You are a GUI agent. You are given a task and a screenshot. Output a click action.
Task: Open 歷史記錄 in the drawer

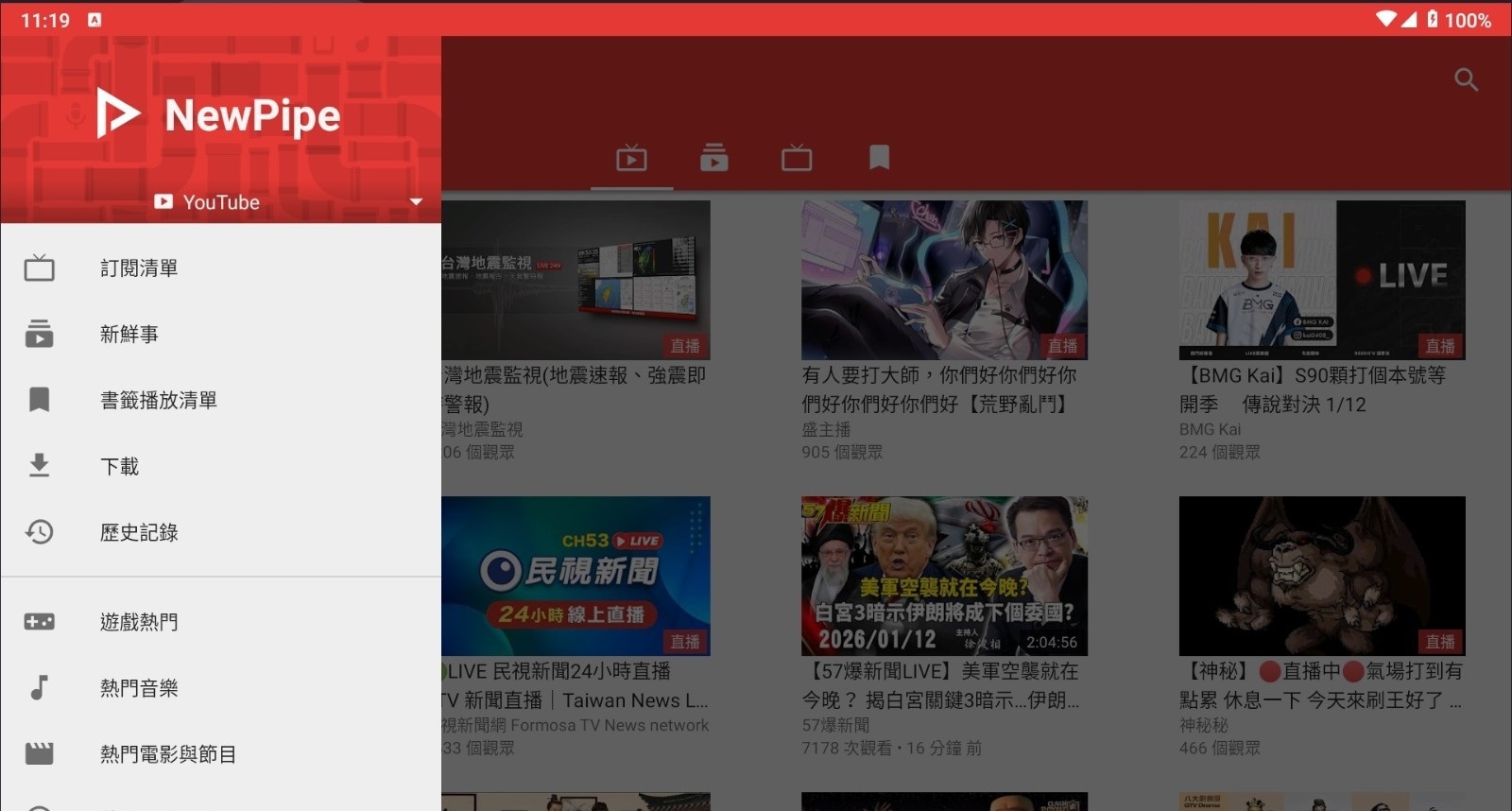click(x=221, y=533)
